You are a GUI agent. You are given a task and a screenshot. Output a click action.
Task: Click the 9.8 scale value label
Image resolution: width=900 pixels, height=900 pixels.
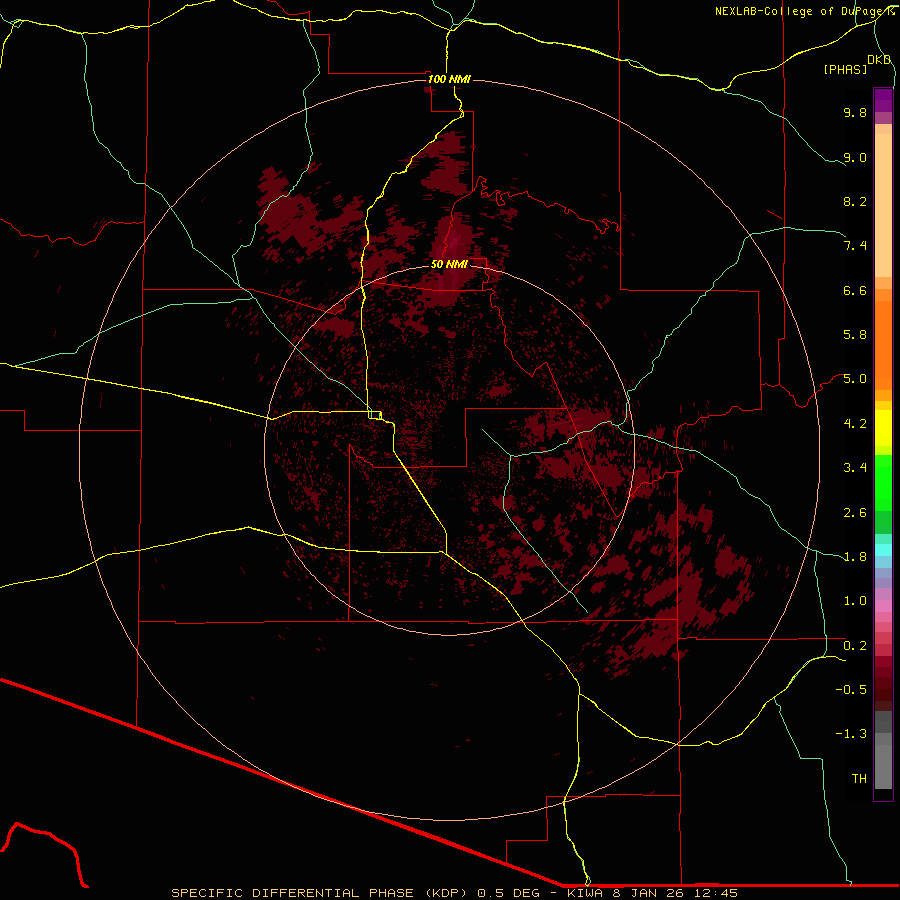854,113
